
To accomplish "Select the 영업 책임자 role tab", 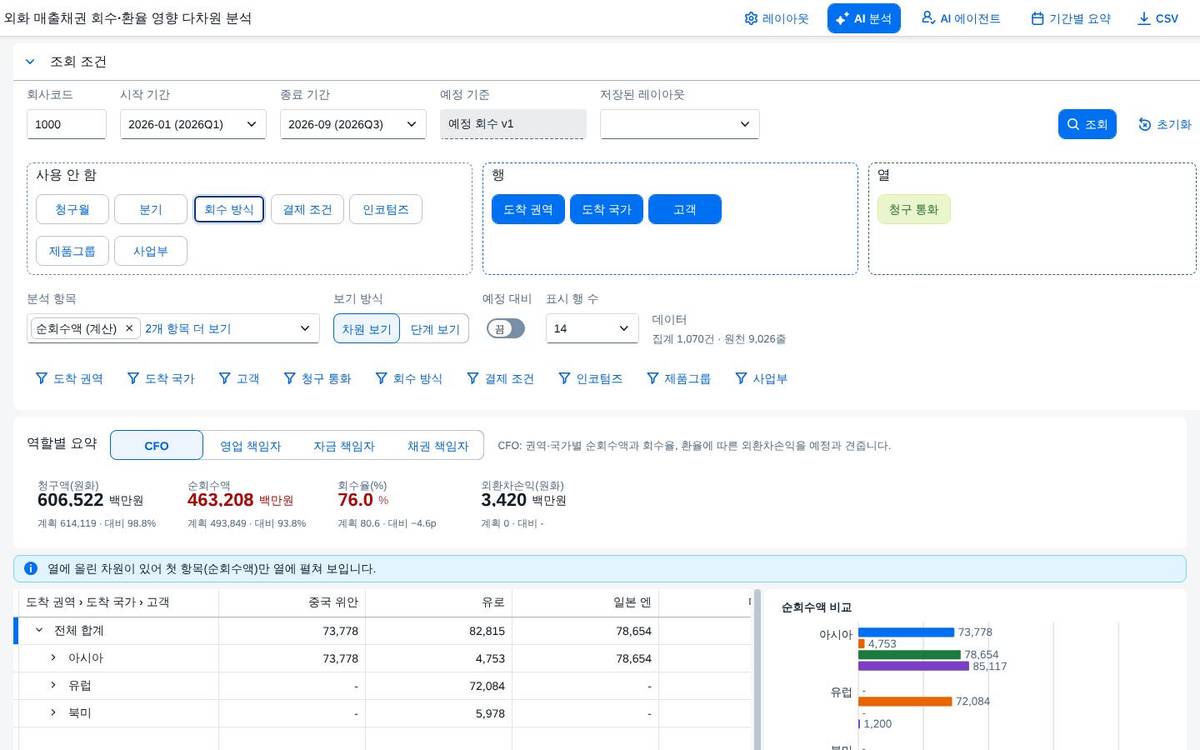I will point(250,446).
